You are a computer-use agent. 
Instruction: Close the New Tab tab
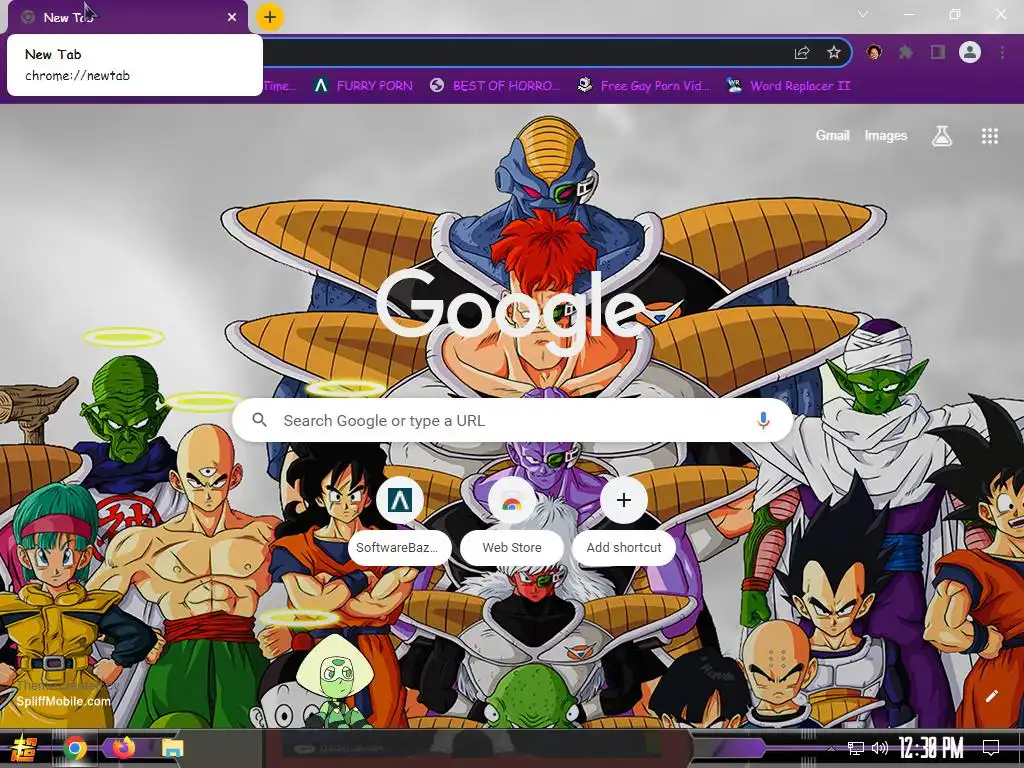pyautogui.click(x=232, y=17)
